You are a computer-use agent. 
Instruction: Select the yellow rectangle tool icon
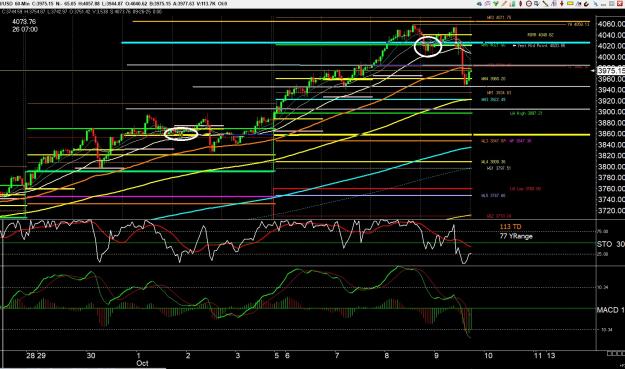coord(570,4)
